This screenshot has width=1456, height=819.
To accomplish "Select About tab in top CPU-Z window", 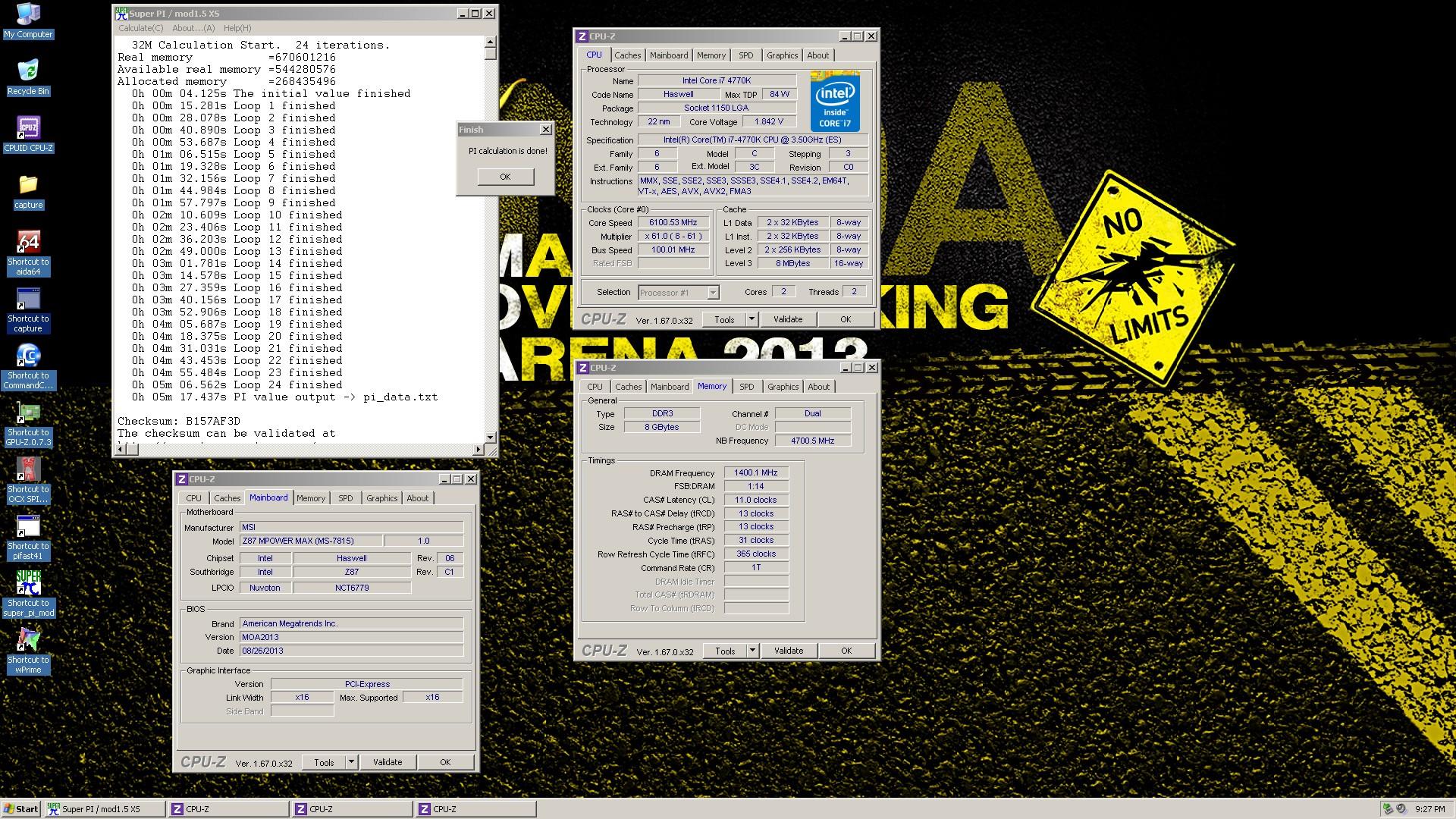I will click(817, 55).
